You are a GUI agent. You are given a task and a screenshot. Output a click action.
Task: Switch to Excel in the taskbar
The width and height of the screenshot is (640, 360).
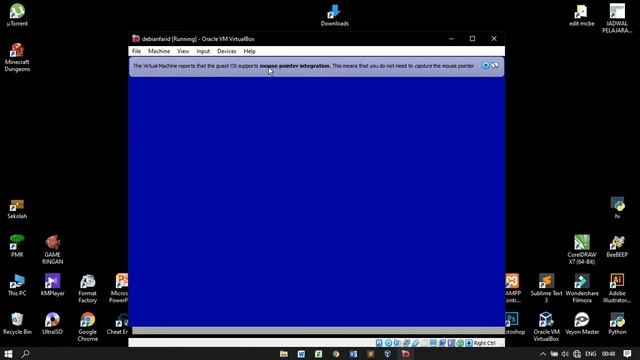point(318,354)
